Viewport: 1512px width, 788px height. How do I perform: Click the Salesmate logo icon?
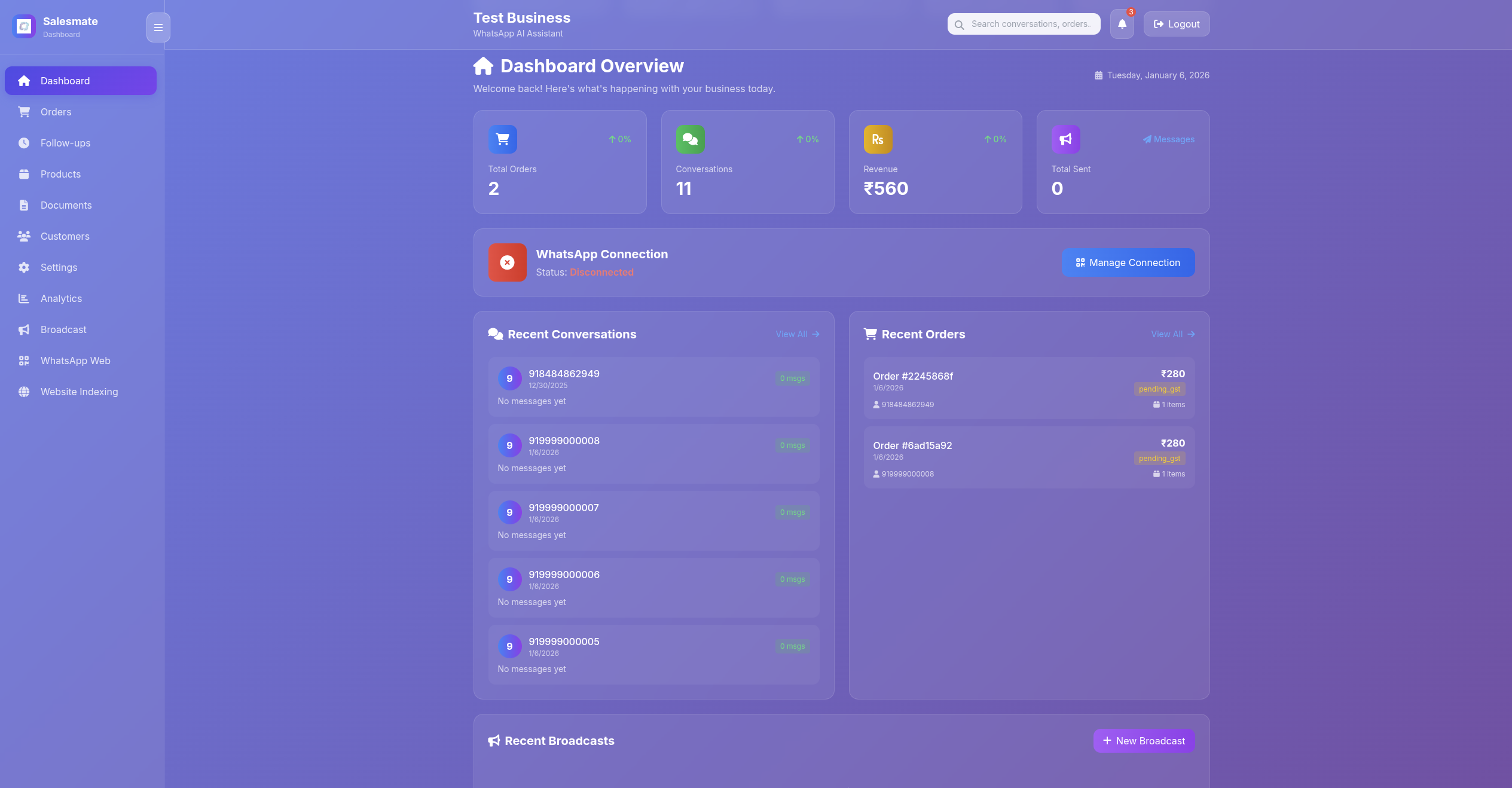coord(24,26)
